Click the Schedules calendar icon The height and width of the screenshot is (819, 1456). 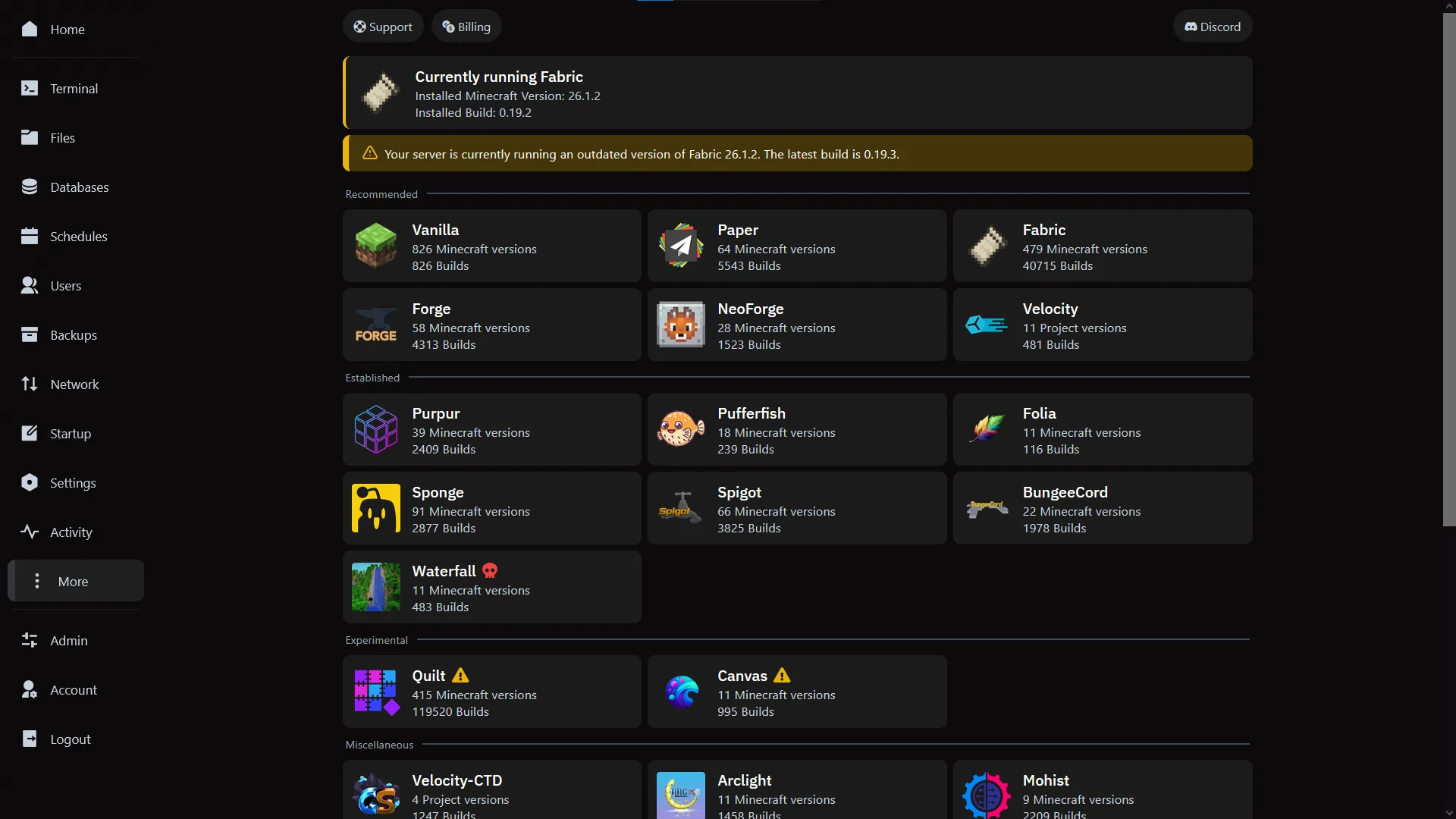tap(30, 236)
